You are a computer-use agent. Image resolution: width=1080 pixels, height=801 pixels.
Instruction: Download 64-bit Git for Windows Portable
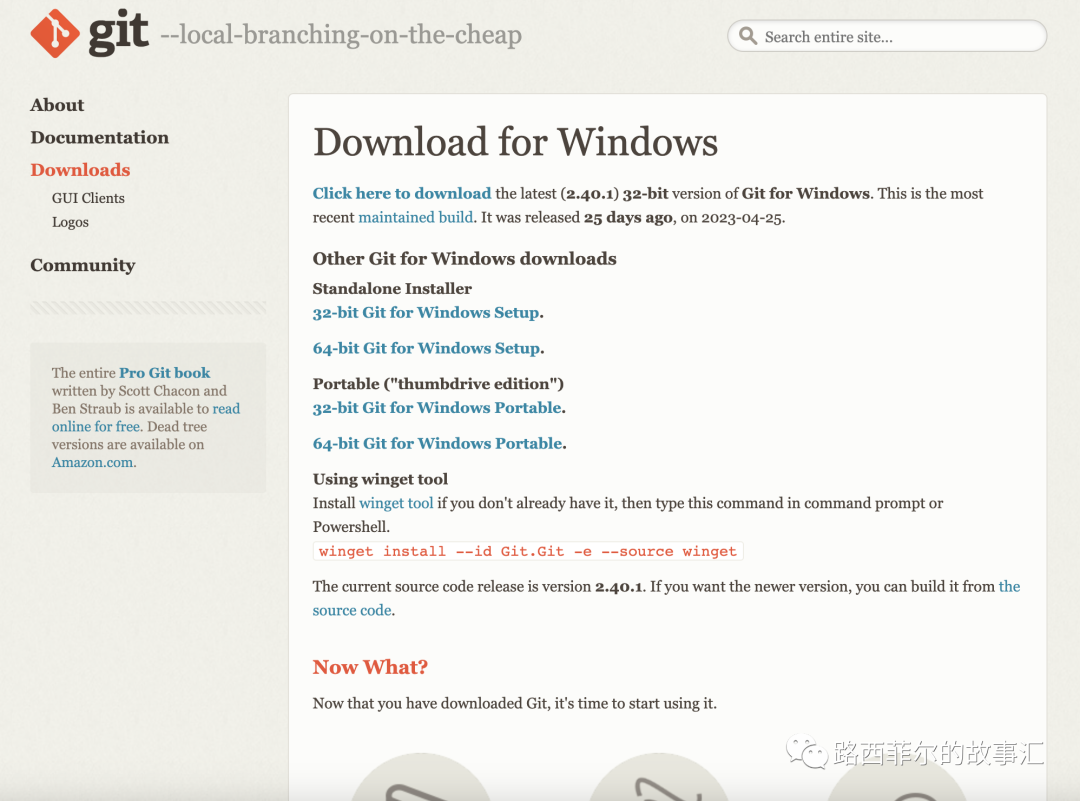point(437,444)
